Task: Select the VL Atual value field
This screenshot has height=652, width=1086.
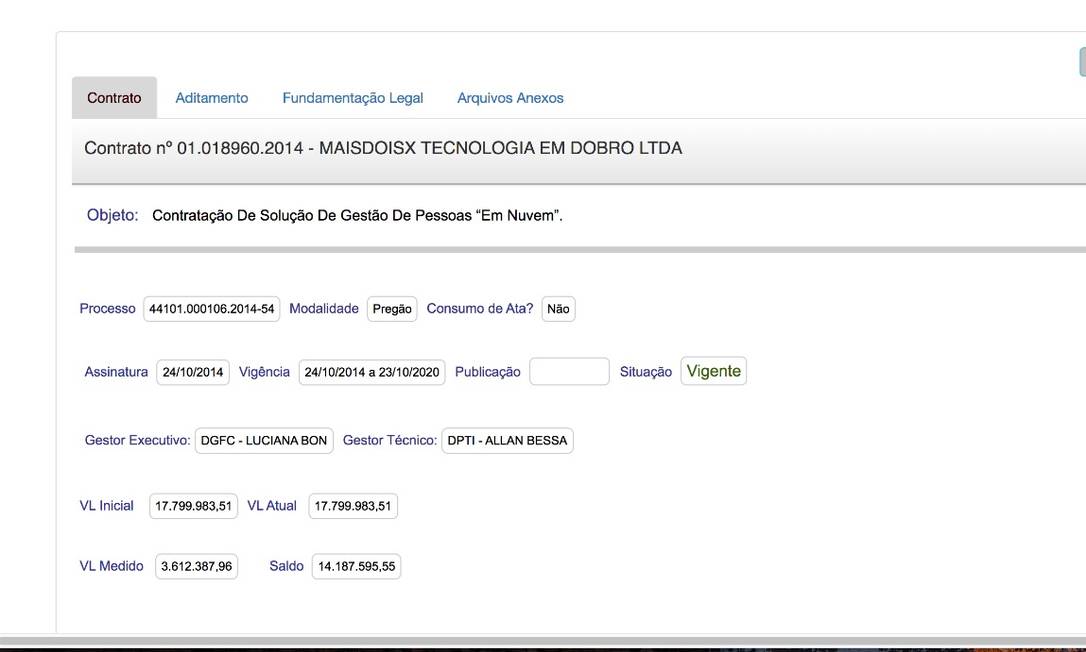Action: tap(353, 506)
